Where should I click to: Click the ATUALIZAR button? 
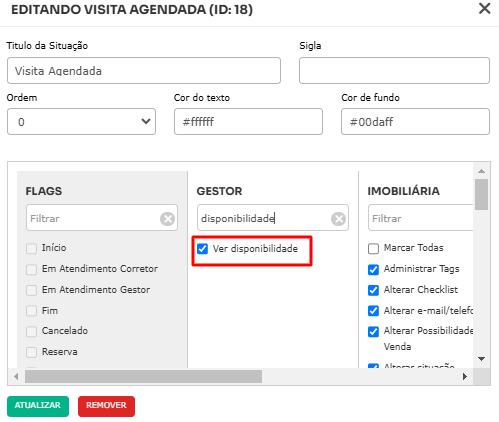pyautogui.click(x=38, y=406)
